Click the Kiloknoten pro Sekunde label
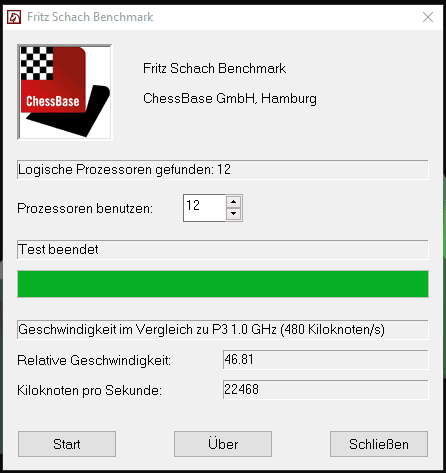The width and height of the screenshot is (446, 473). pos(89,390)
